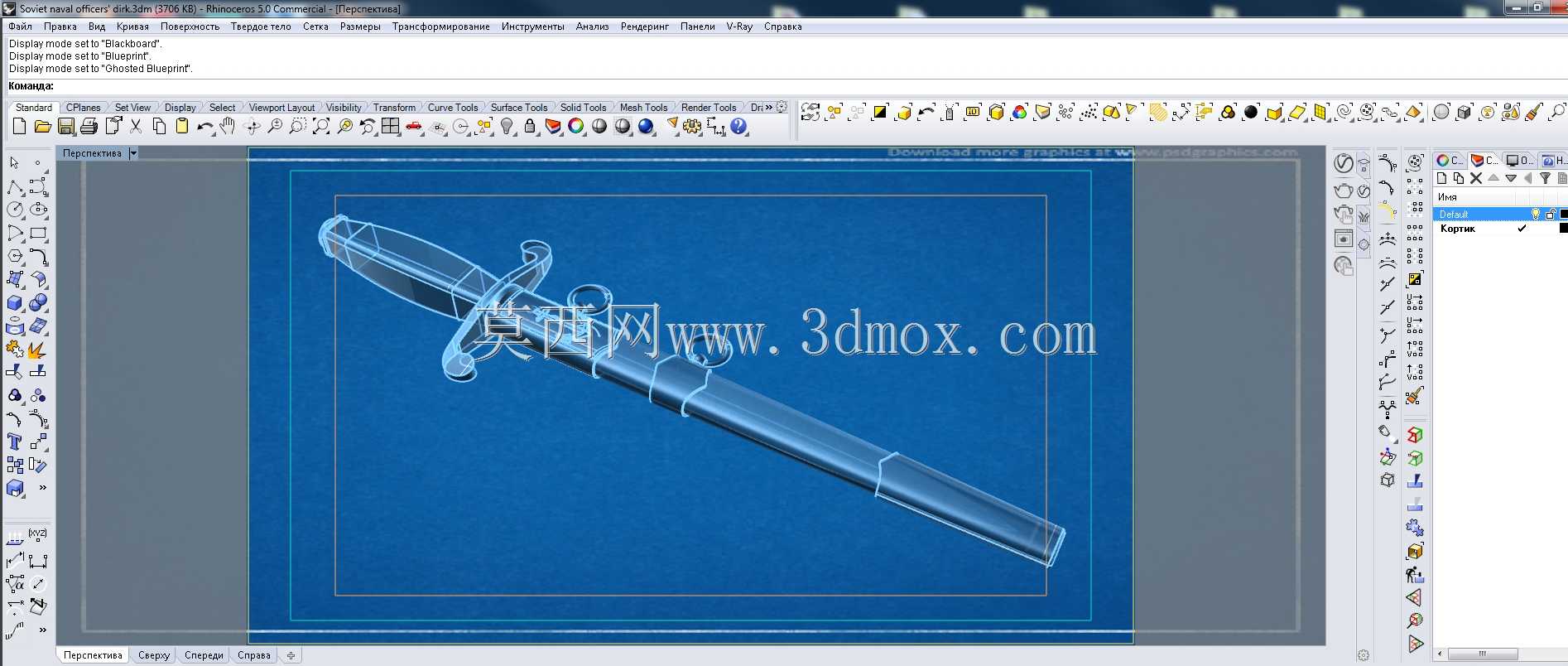Click the Команда command input field

pyautogui.click(x=810, y=86)
